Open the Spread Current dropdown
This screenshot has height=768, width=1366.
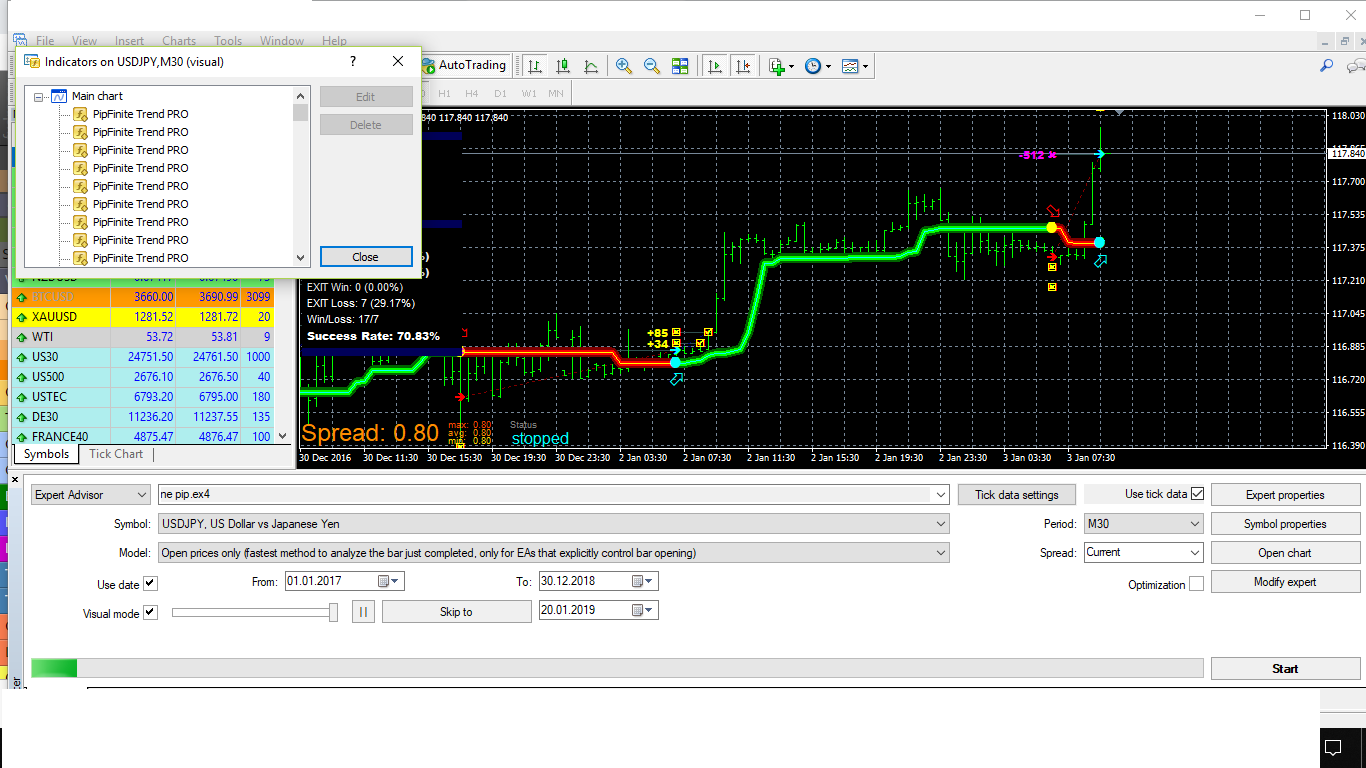coord(1194,552)
